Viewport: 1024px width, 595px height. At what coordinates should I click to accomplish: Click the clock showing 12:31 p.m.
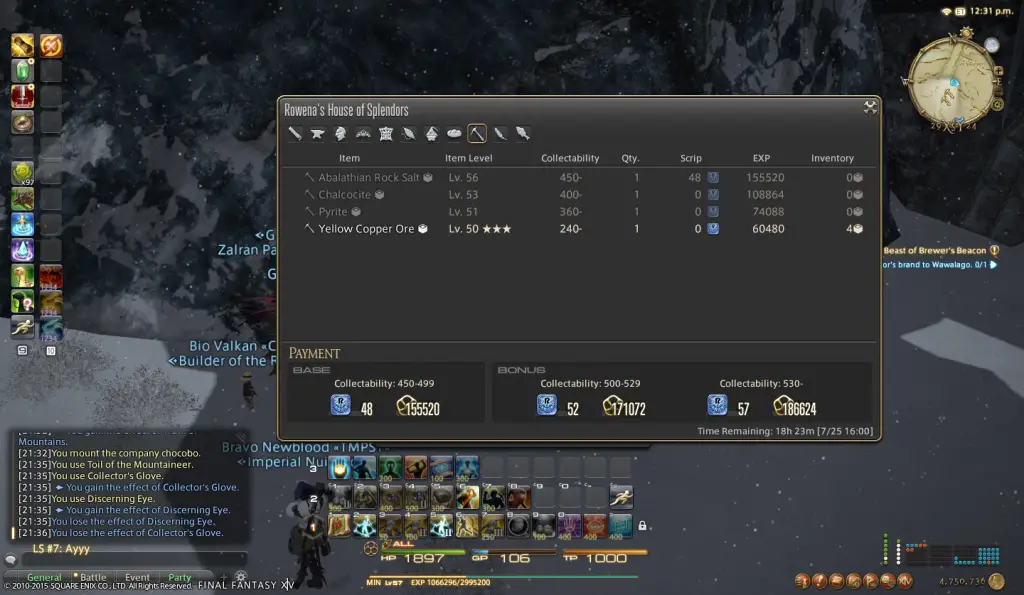click(x=991, y=10)
